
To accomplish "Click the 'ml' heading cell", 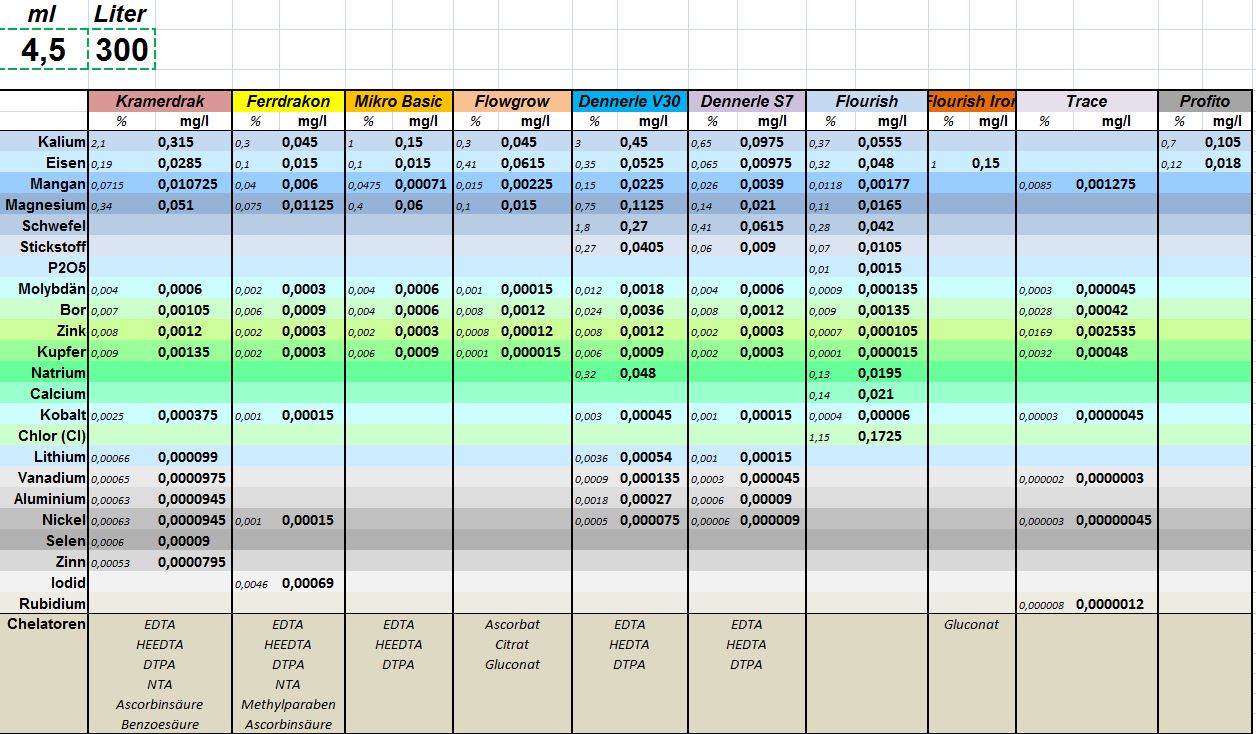I will pos(44,14).
